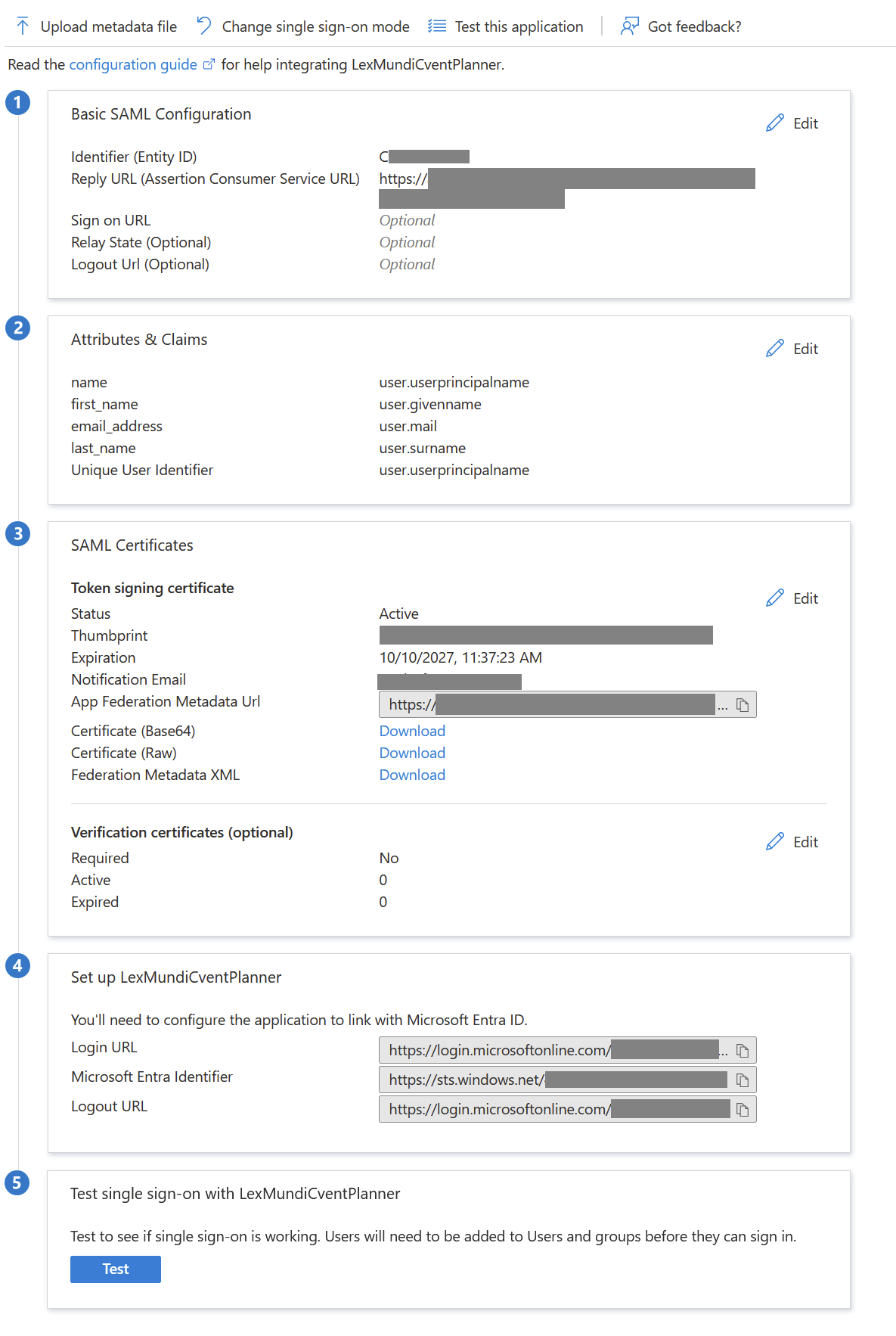The width and height of the screenshot is (896, 1336).
Task: Click pencil icon for Verification certificates
Action: (x=775, y=842)
